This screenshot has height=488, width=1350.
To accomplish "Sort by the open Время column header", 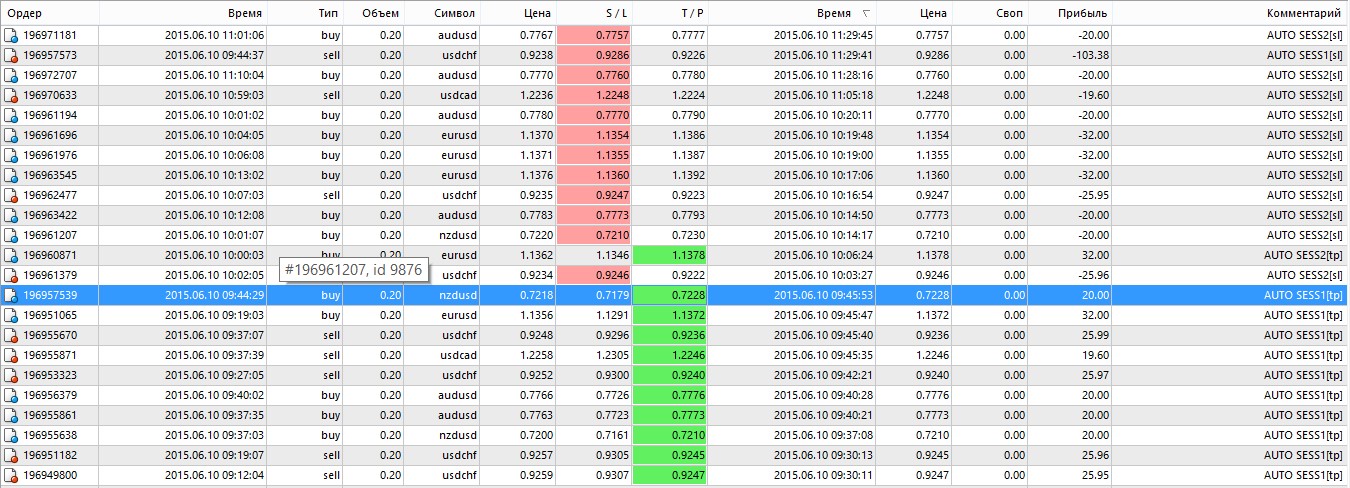I will click(x=183, y=13).
